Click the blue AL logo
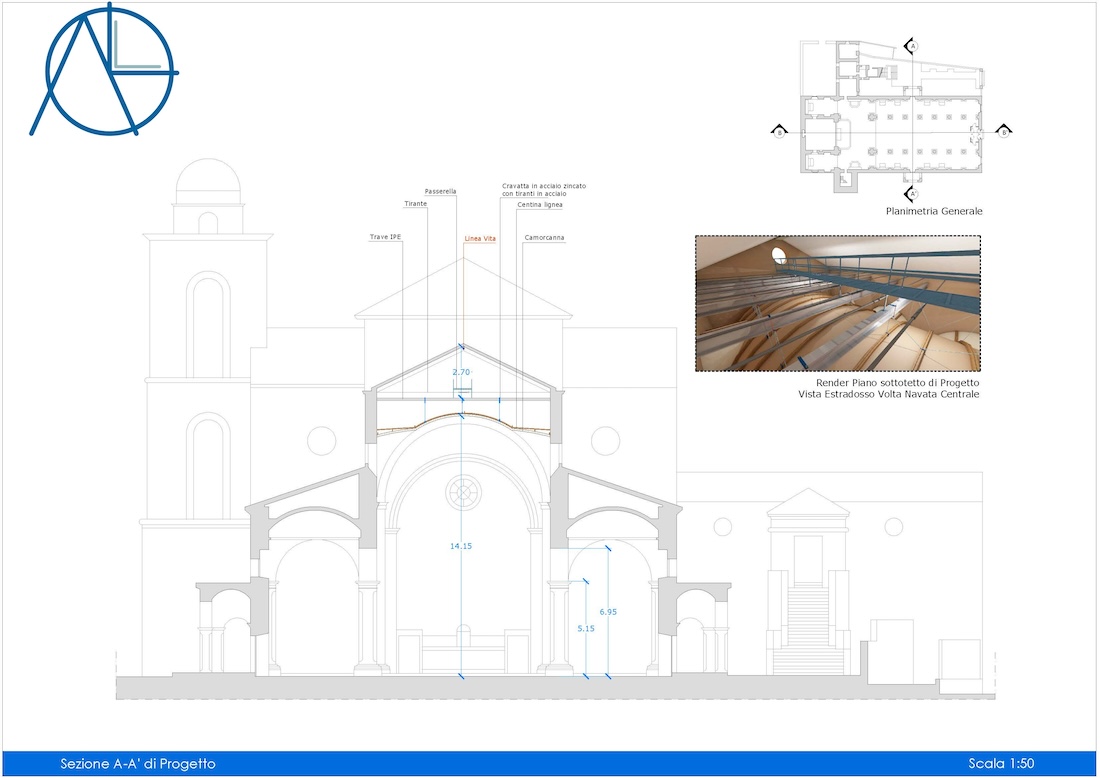 103,71
